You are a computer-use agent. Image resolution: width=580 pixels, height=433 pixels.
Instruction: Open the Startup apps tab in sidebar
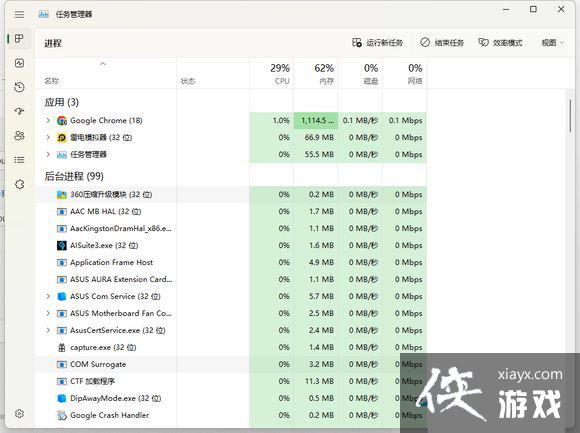pyautogui.click(x=19, y=111)
